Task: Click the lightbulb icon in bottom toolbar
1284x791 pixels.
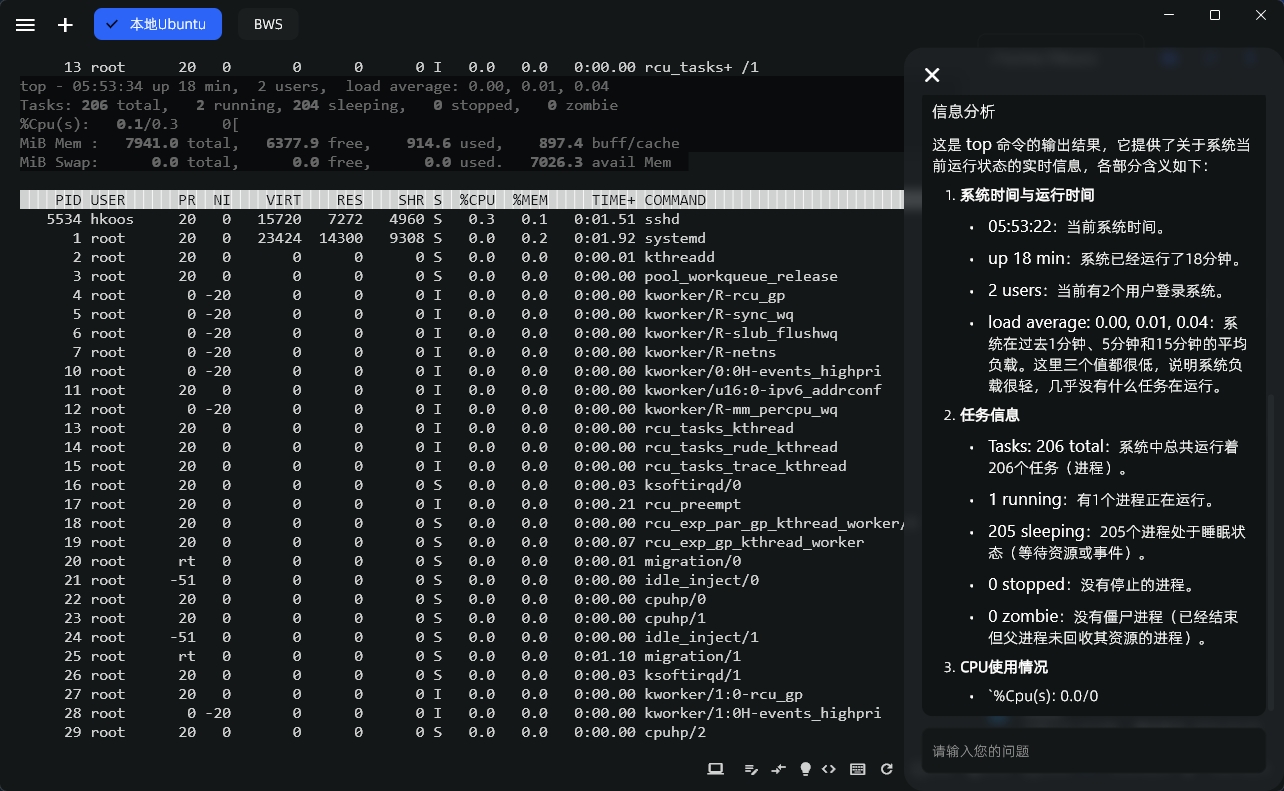Action: point(805,769)
